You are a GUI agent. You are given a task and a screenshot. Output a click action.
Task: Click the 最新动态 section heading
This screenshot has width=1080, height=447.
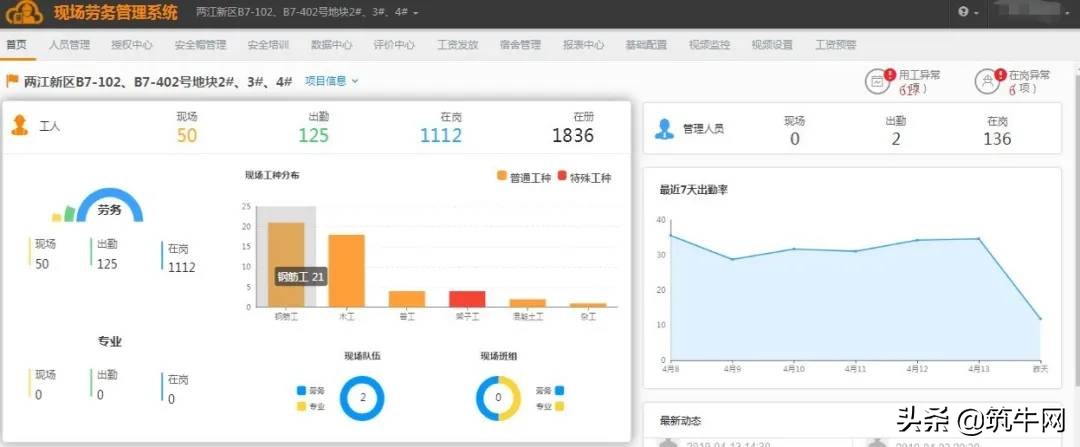tap(681, 420)
